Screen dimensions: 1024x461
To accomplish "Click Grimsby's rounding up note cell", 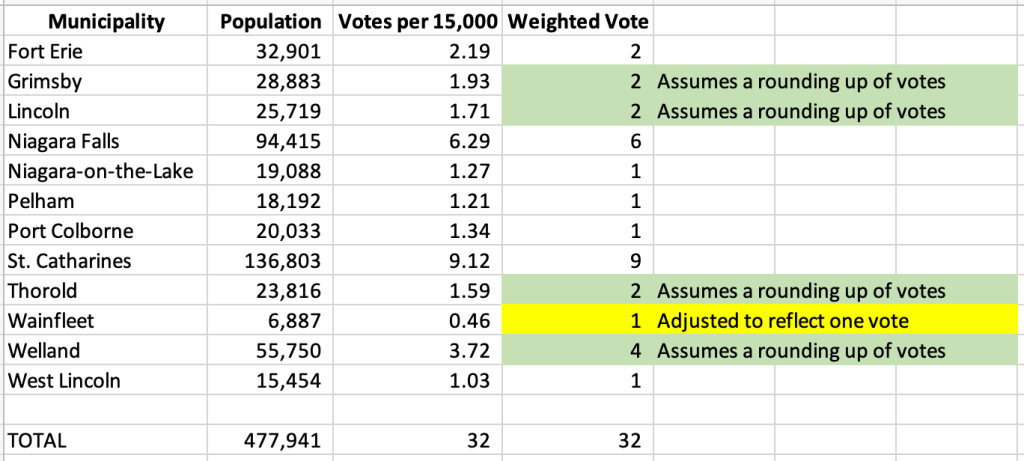I will tap(800, 81).
